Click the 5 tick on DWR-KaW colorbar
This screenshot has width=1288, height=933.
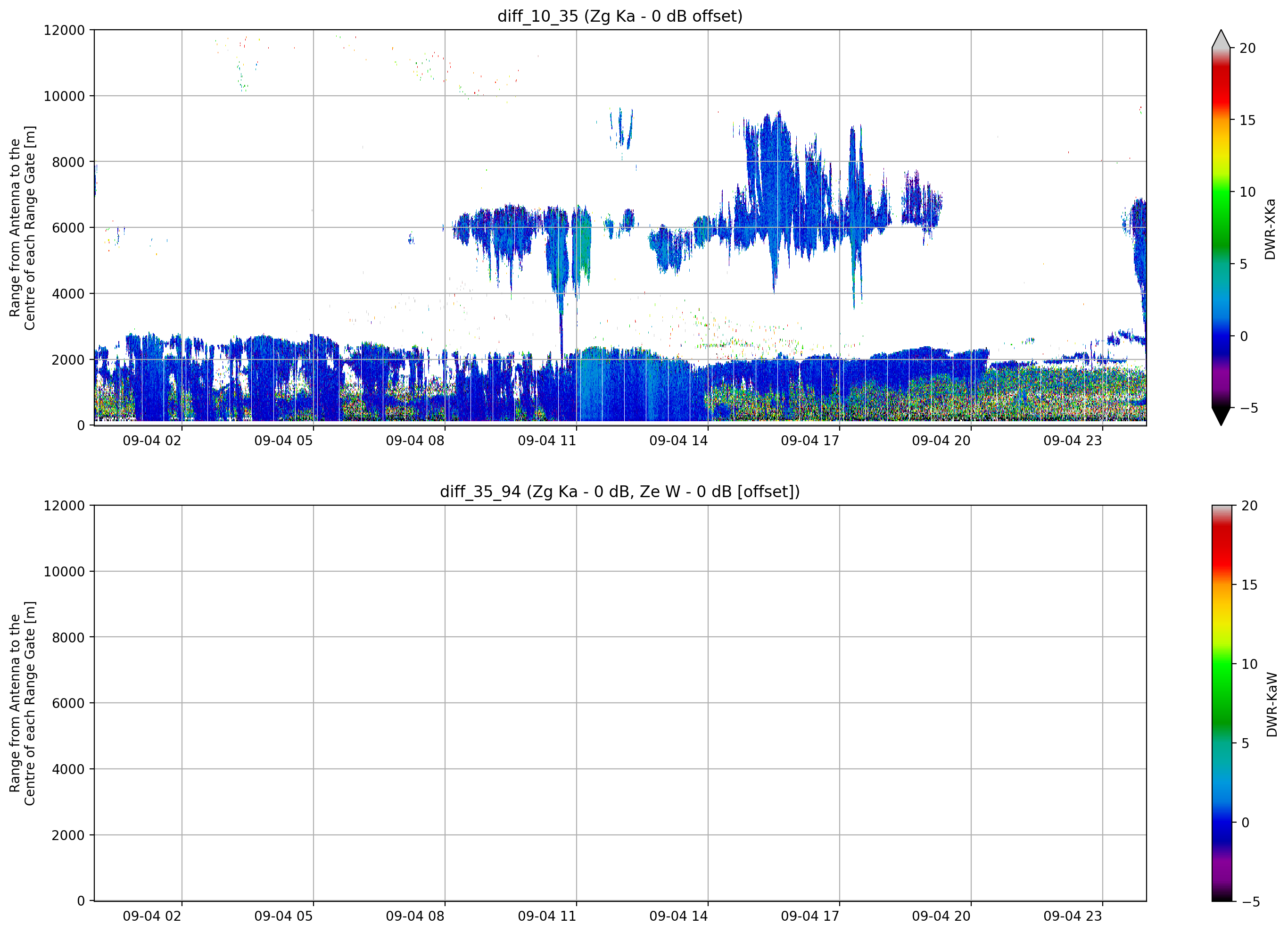point(1245,743)
